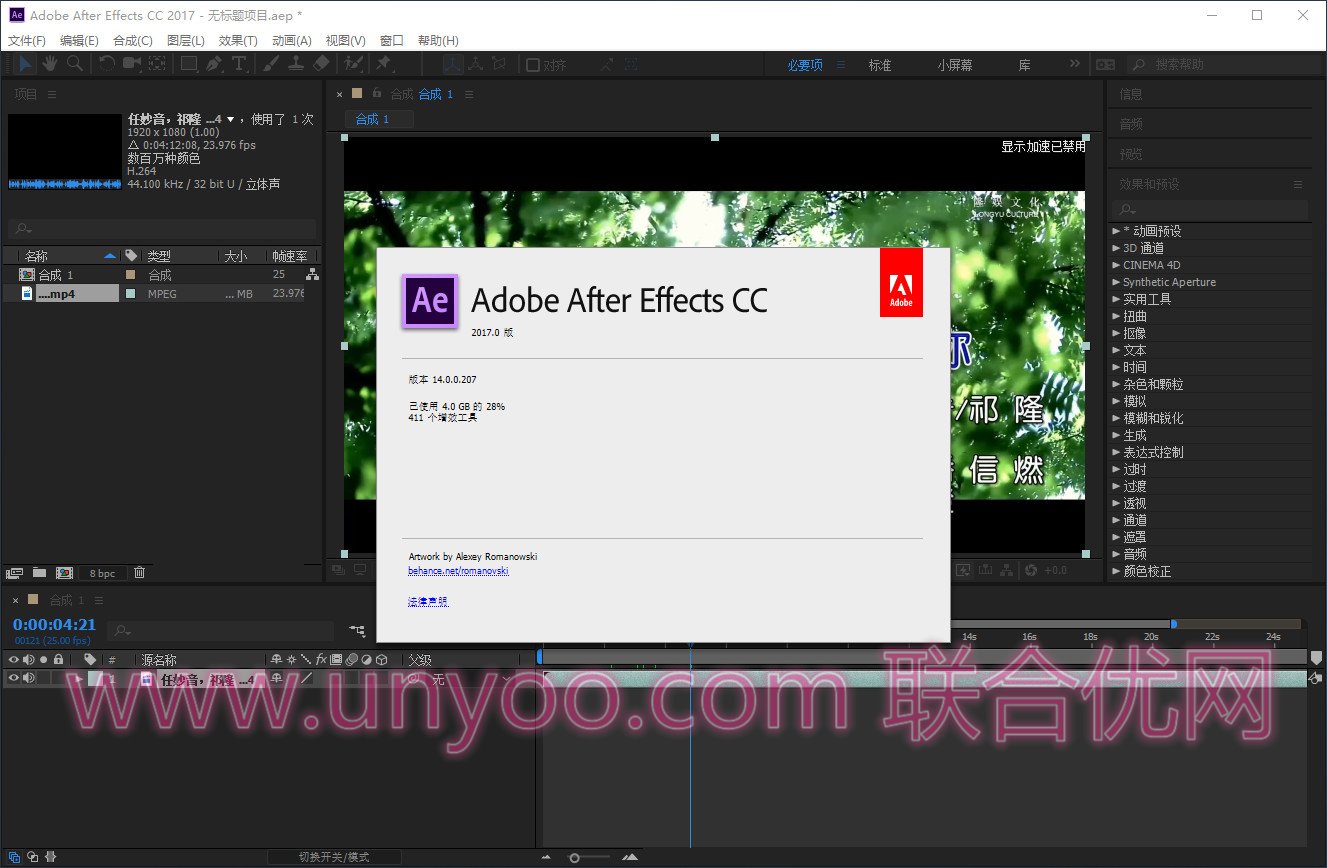The width and height of the screenshot is (1327, 868).
Task: Open the 法律声明 link in About dialog
Action: coord(428,602)
